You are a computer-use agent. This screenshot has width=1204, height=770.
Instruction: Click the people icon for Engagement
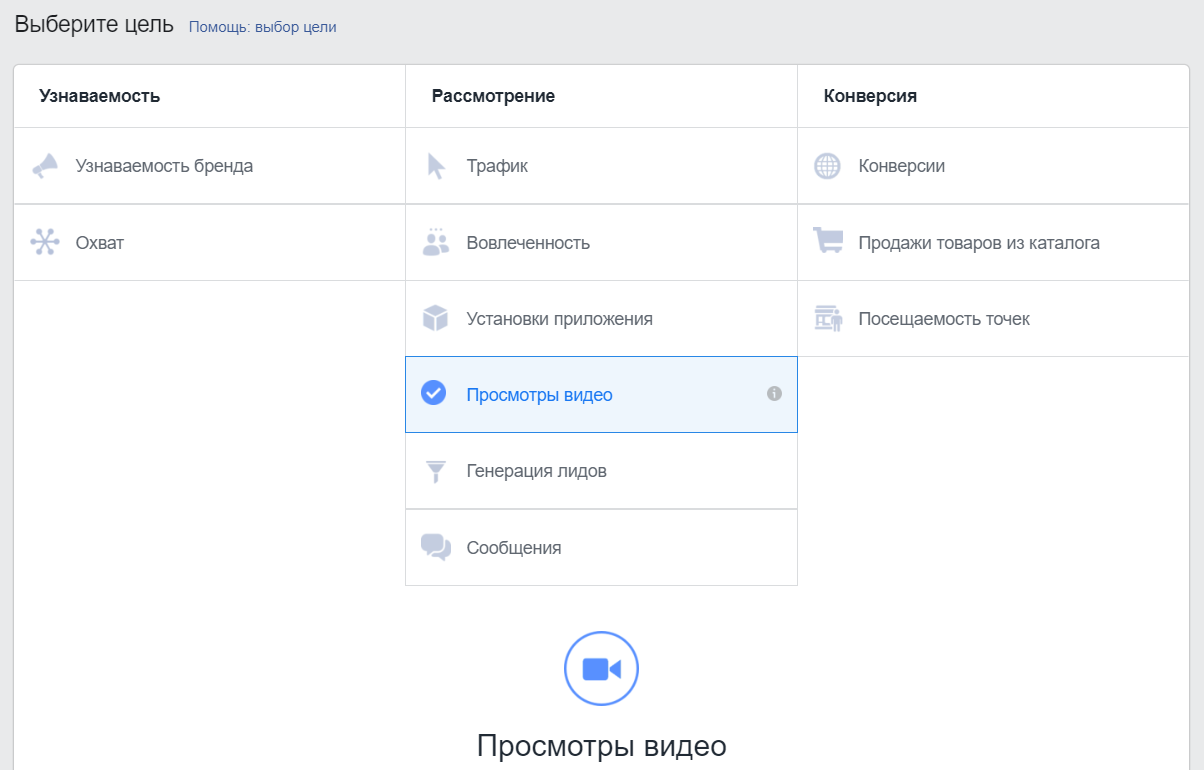click(x=436, y=242)
